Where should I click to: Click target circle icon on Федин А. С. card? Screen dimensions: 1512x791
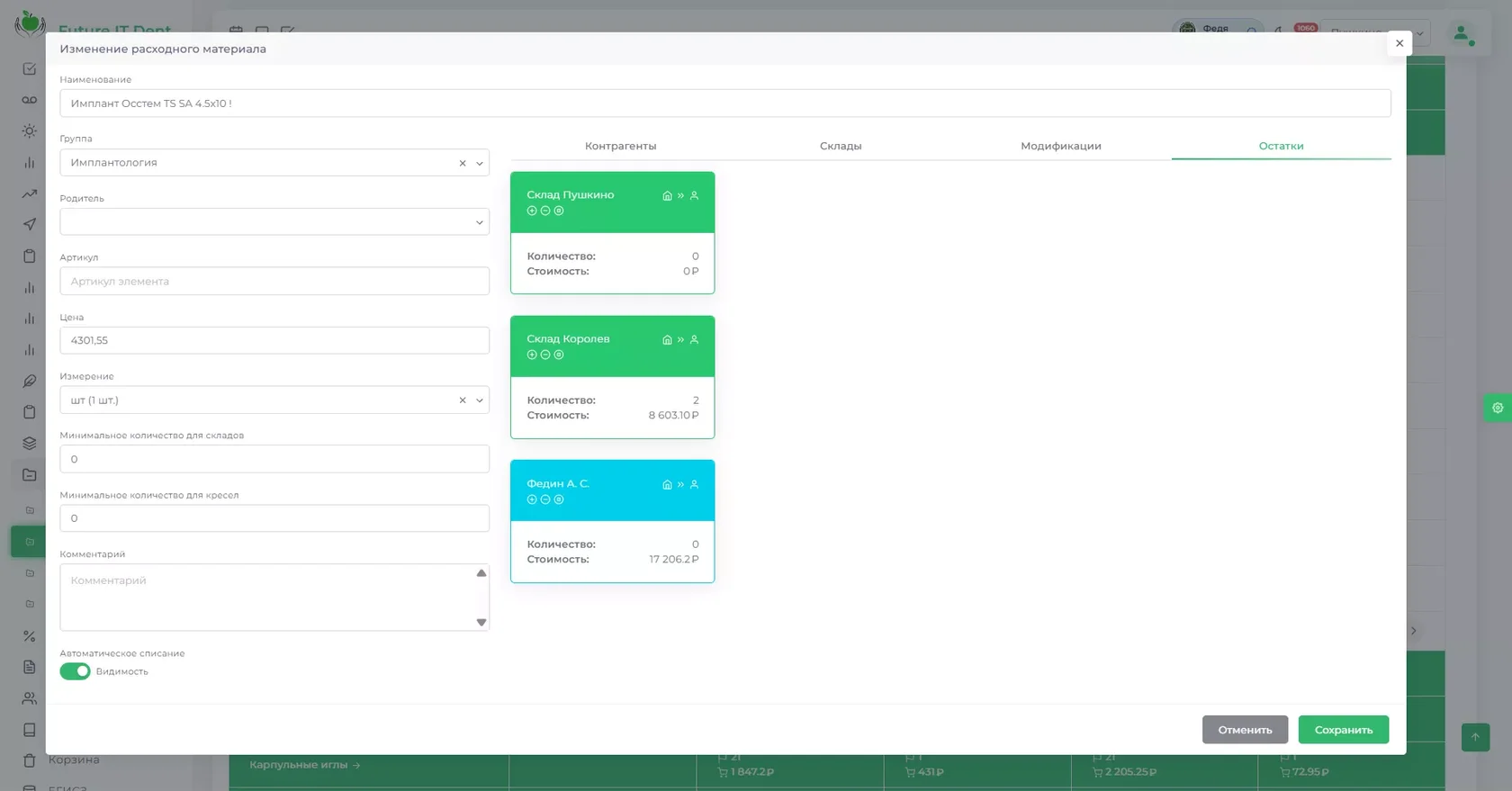point(559,499)
